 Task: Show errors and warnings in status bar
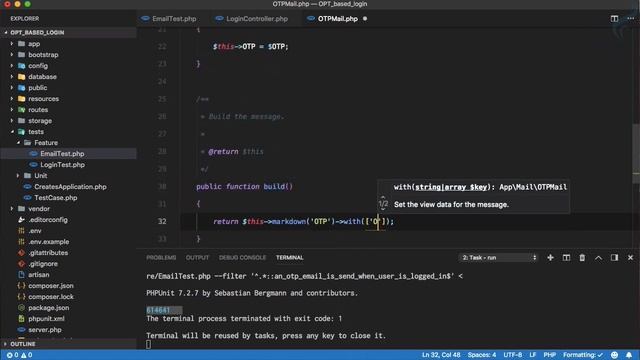click(x=19, y=355)
